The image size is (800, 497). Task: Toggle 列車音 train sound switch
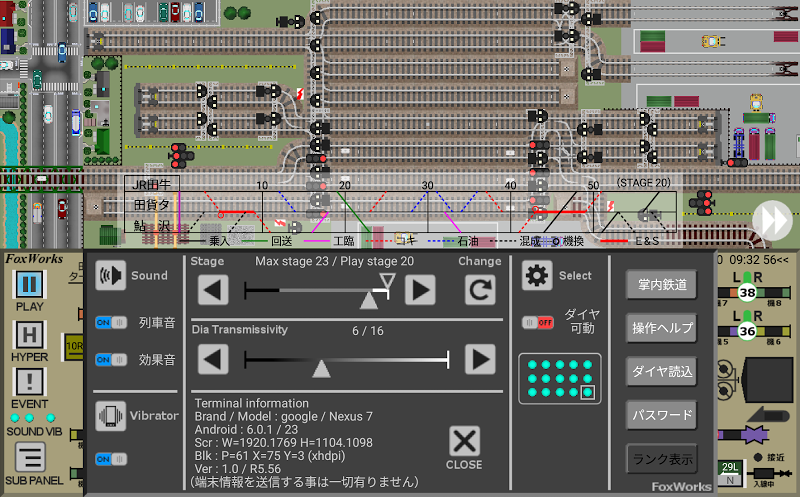[111, 322]
